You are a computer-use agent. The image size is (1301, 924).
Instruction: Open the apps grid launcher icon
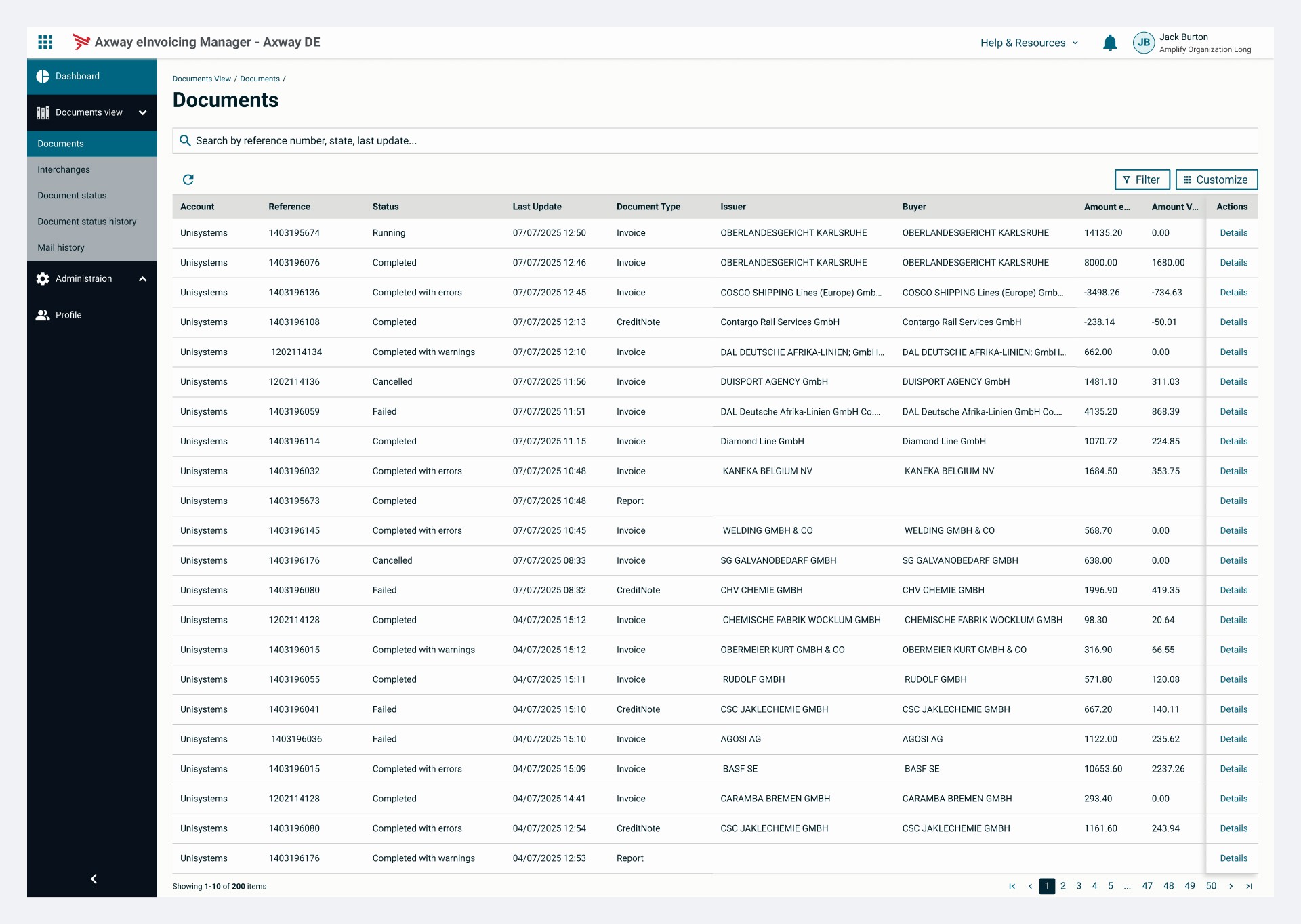tap(45, 42)
